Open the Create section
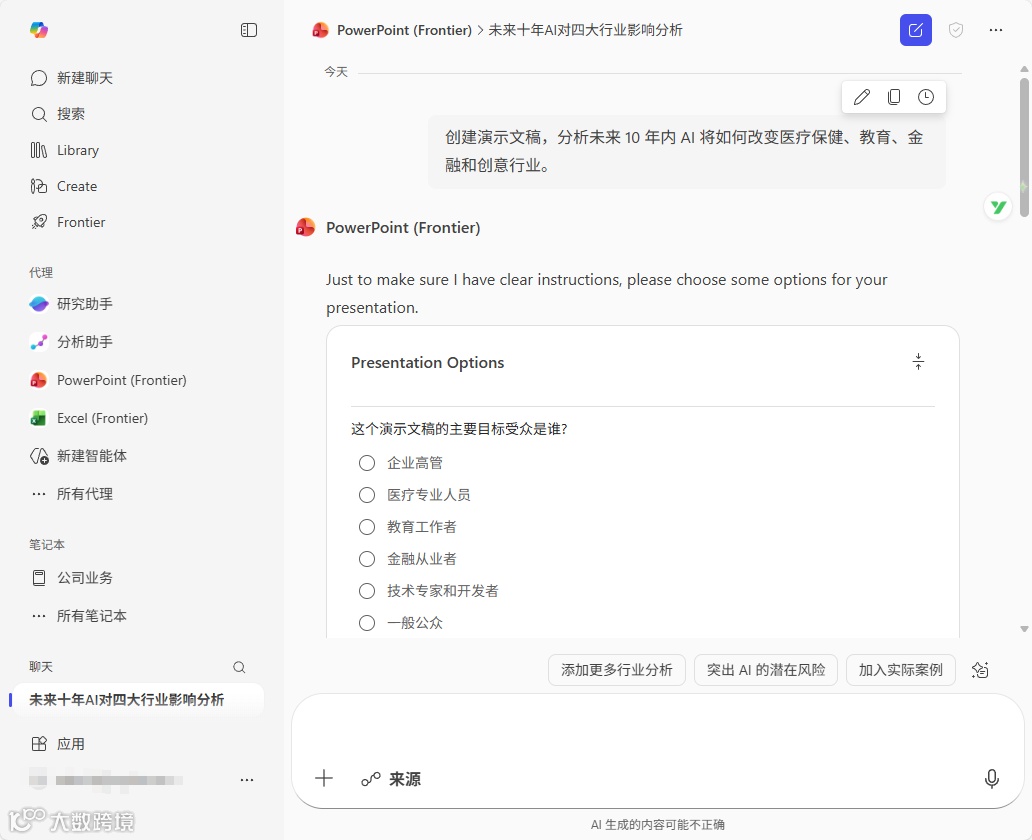This screenshot has height=840, width=1032. coord(64,186)
